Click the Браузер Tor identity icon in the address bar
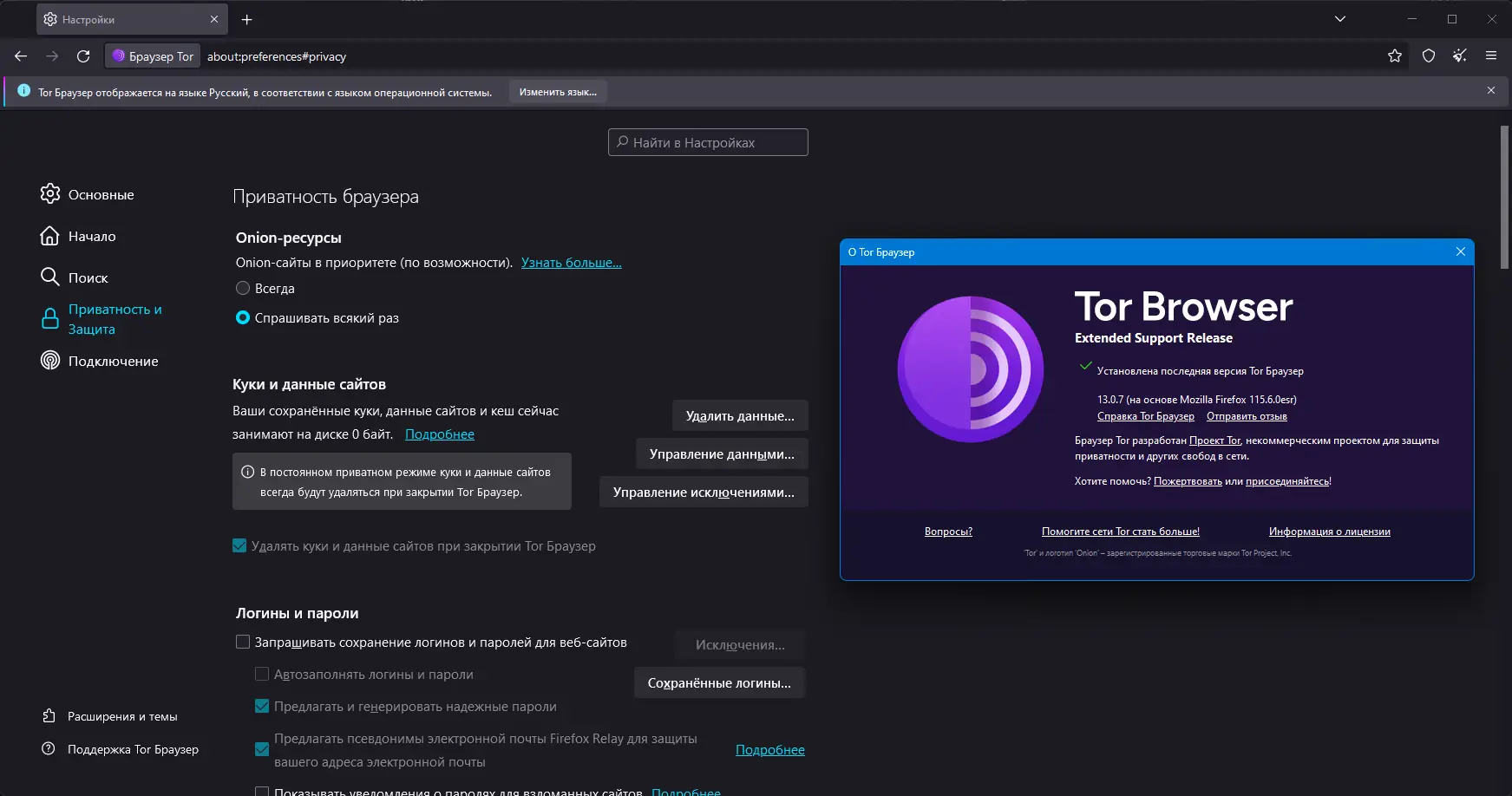This screenshot has height=796, width=1512. 154,56
